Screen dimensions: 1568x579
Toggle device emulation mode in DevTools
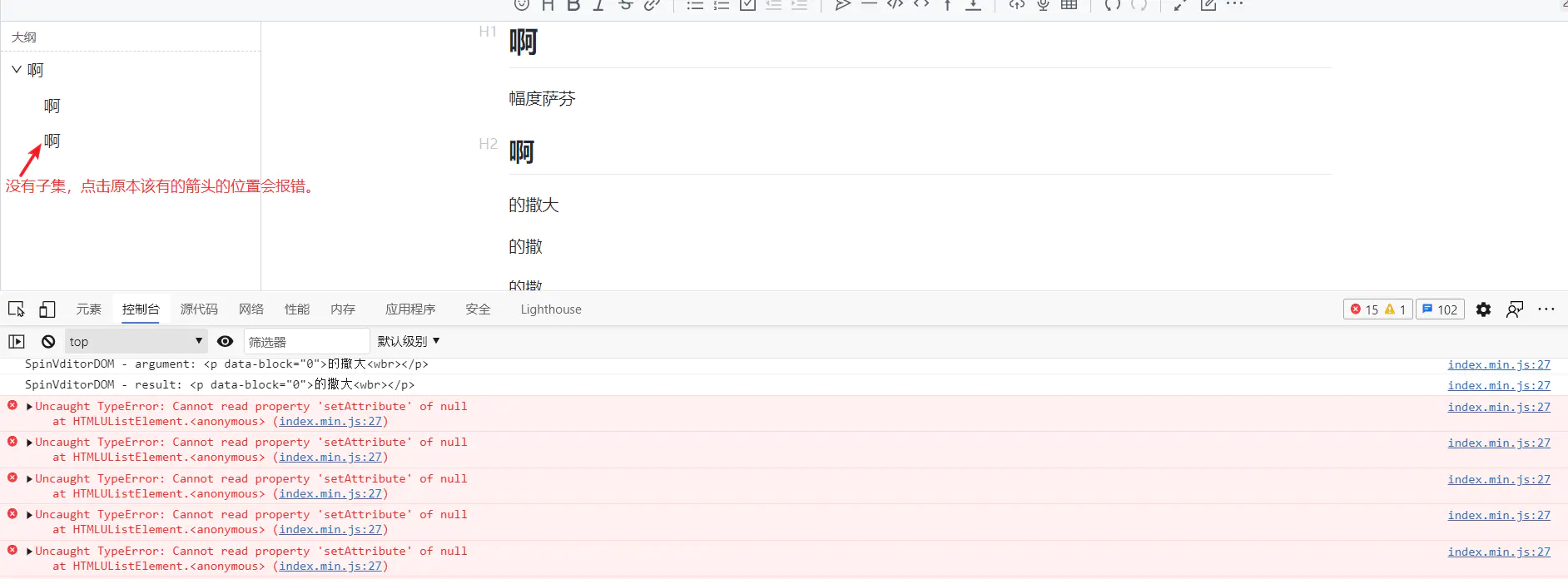point(47,309)
